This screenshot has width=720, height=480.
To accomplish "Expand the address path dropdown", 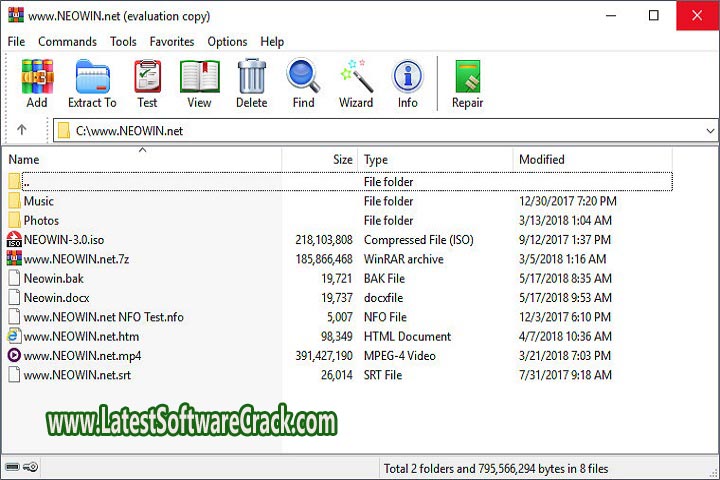I will (x=710, y=131).
